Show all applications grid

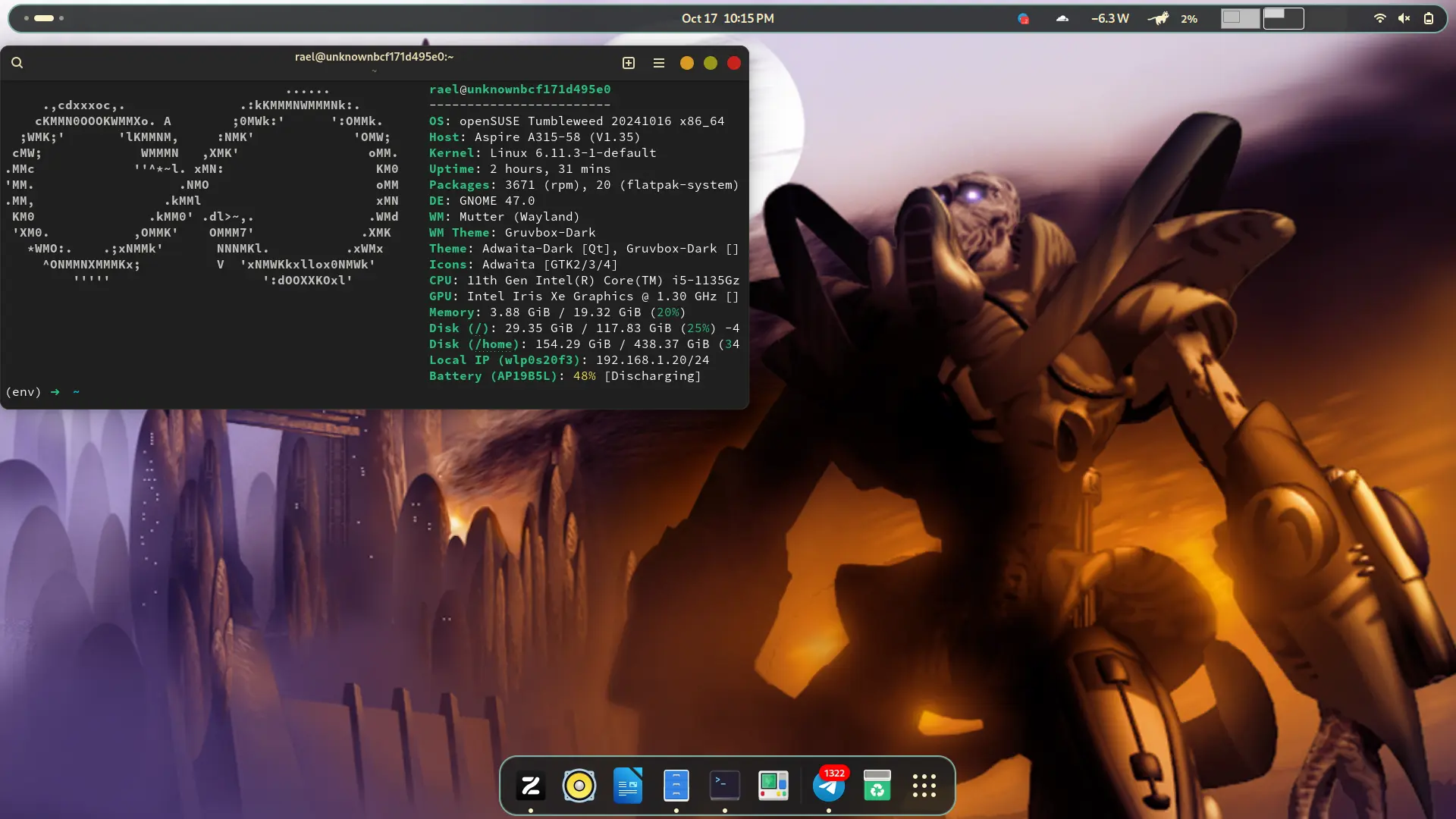924,786
